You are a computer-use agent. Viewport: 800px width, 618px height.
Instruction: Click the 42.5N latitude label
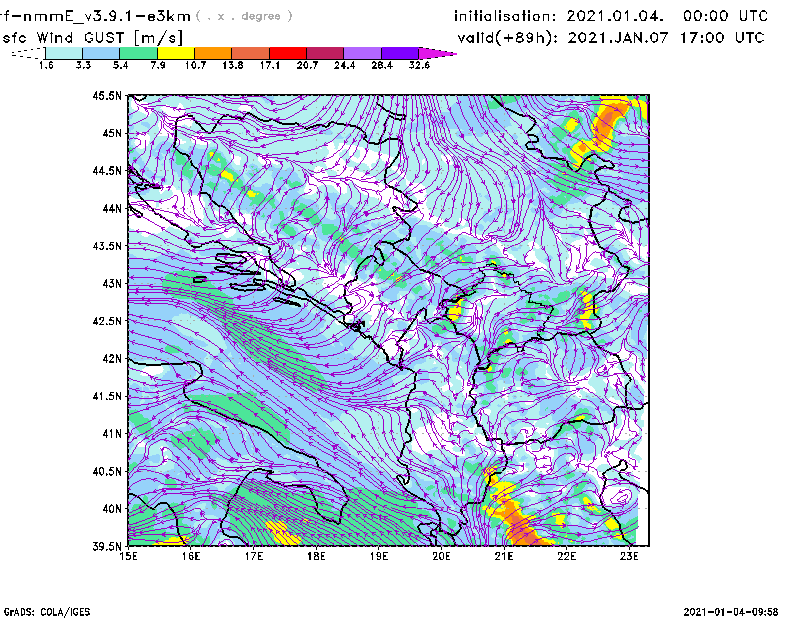(x=107, y=321)
